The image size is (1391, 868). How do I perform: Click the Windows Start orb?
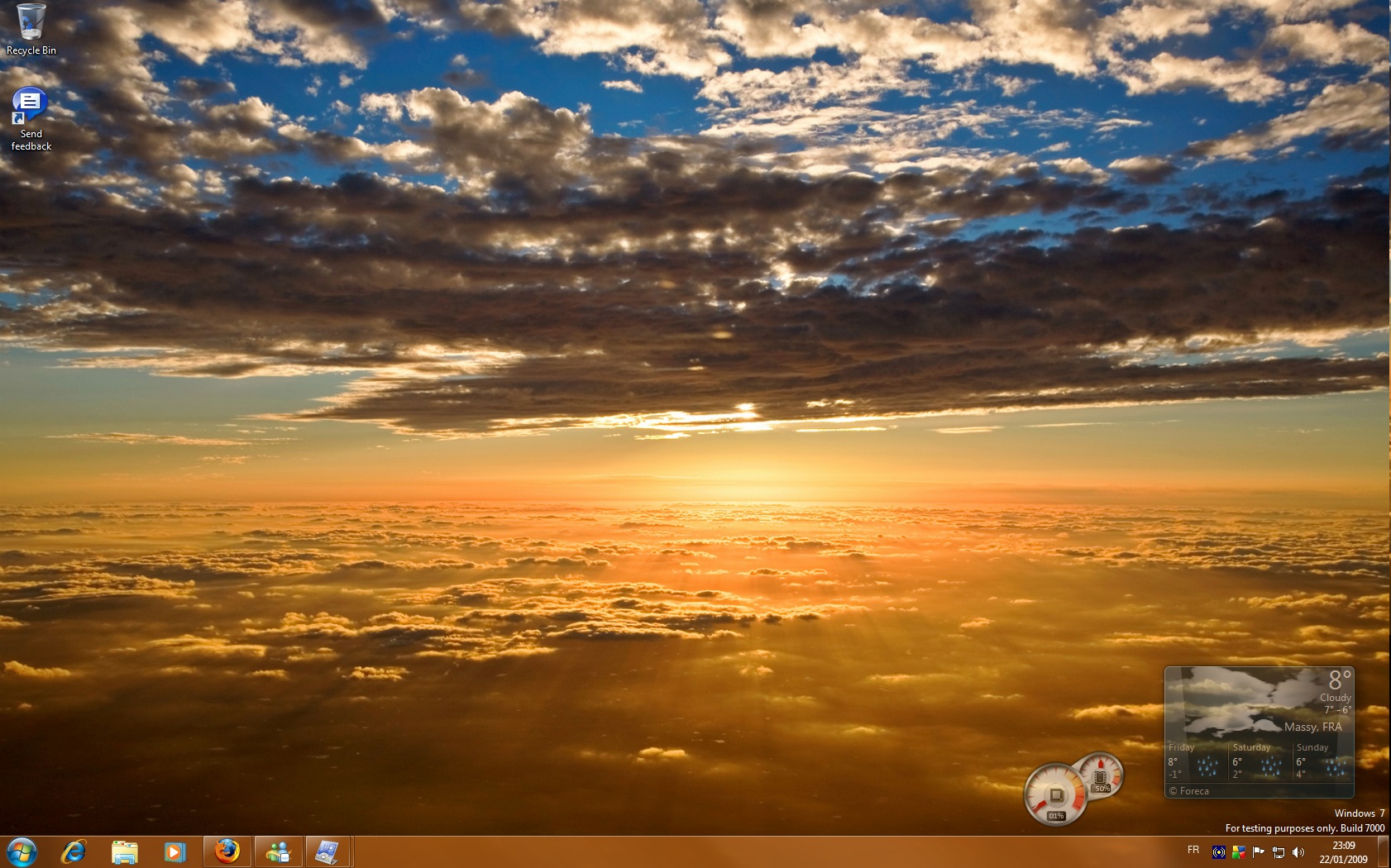pyautogui.click(x=22, y=851)
